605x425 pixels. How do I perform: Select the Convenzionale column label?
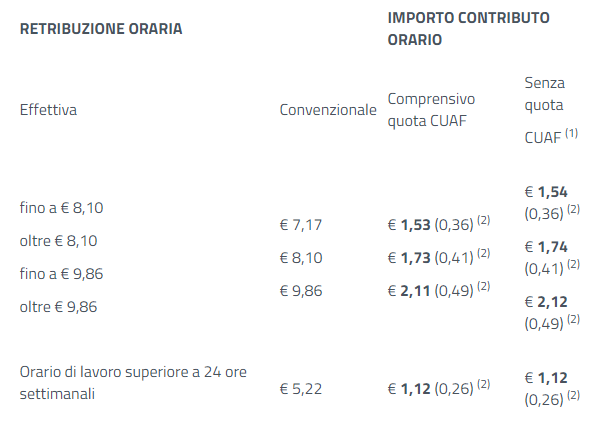[328, 110]
